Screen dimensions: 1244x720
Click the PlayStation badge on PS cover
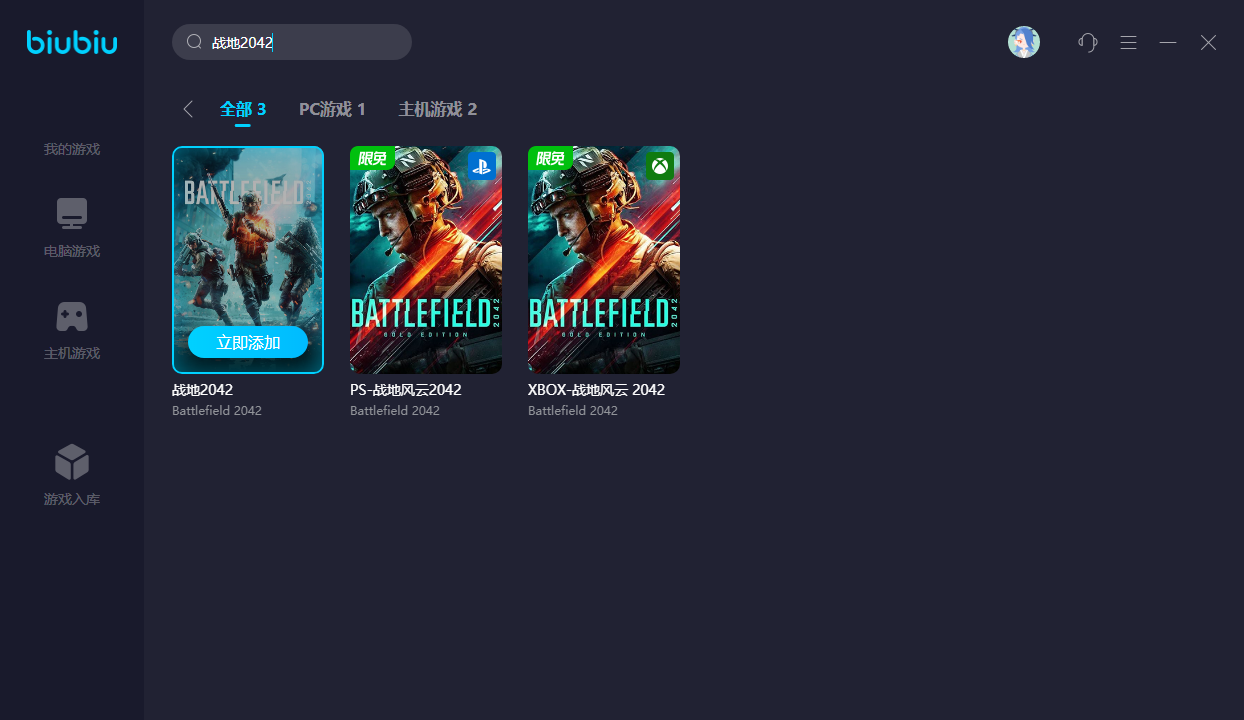pos(482,166)
